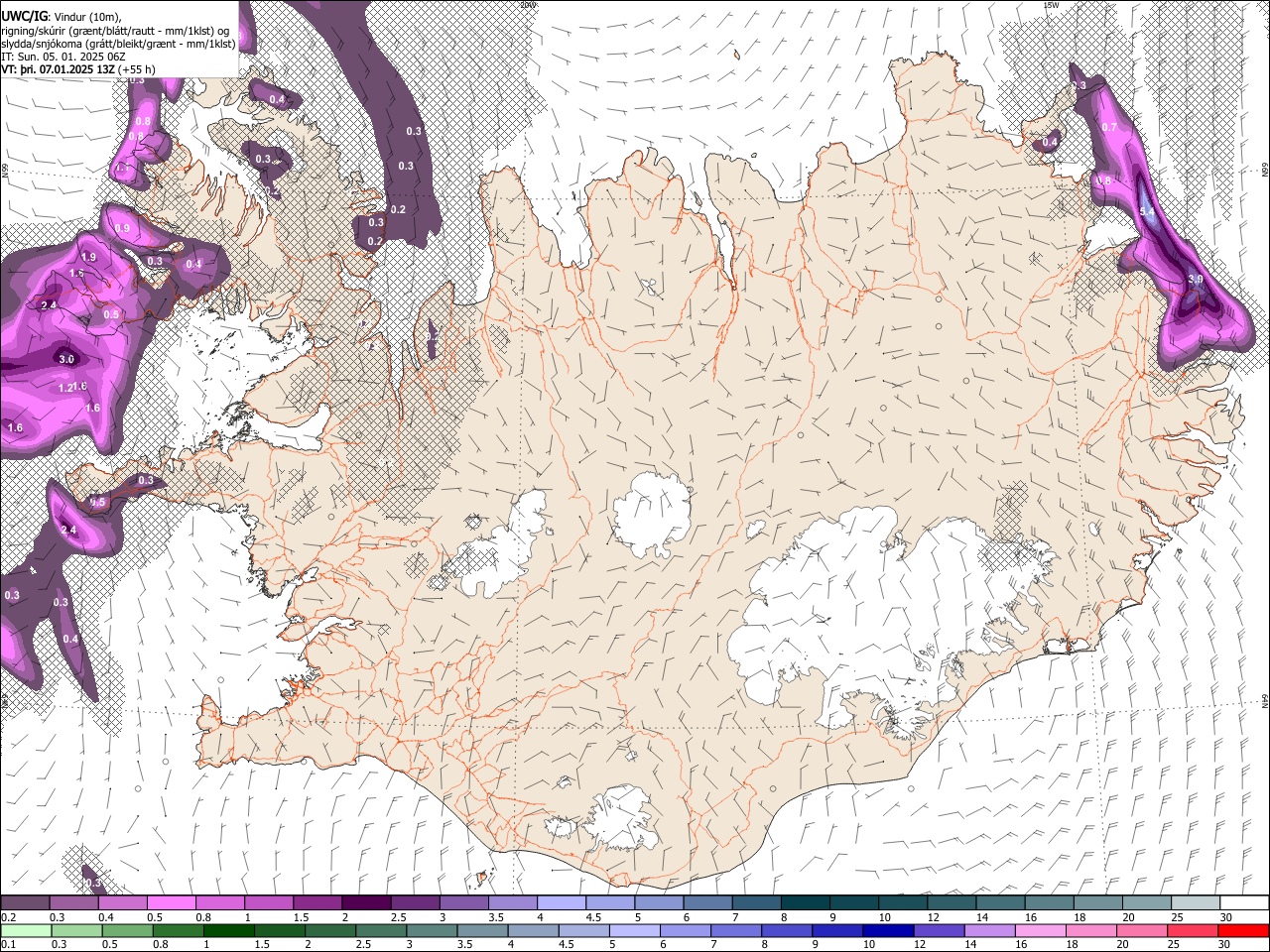The width and height of the screenshot is (1270, 952).
Task: Click the 0.7 snowfall value off the northeast
Action: click(1109, 127)
